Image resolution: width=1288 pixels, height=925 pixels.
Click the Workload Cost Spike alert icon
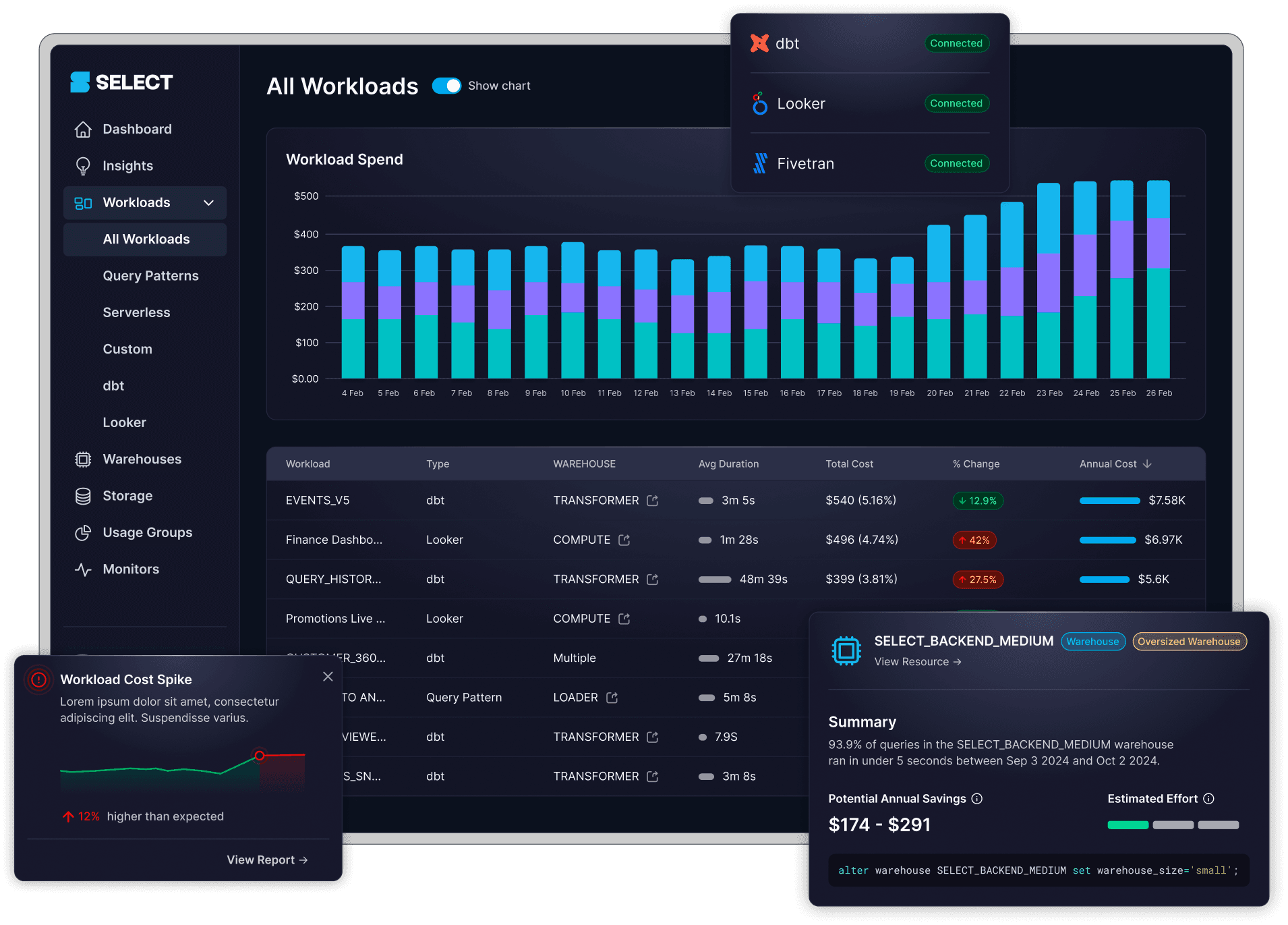pos(39,680)
